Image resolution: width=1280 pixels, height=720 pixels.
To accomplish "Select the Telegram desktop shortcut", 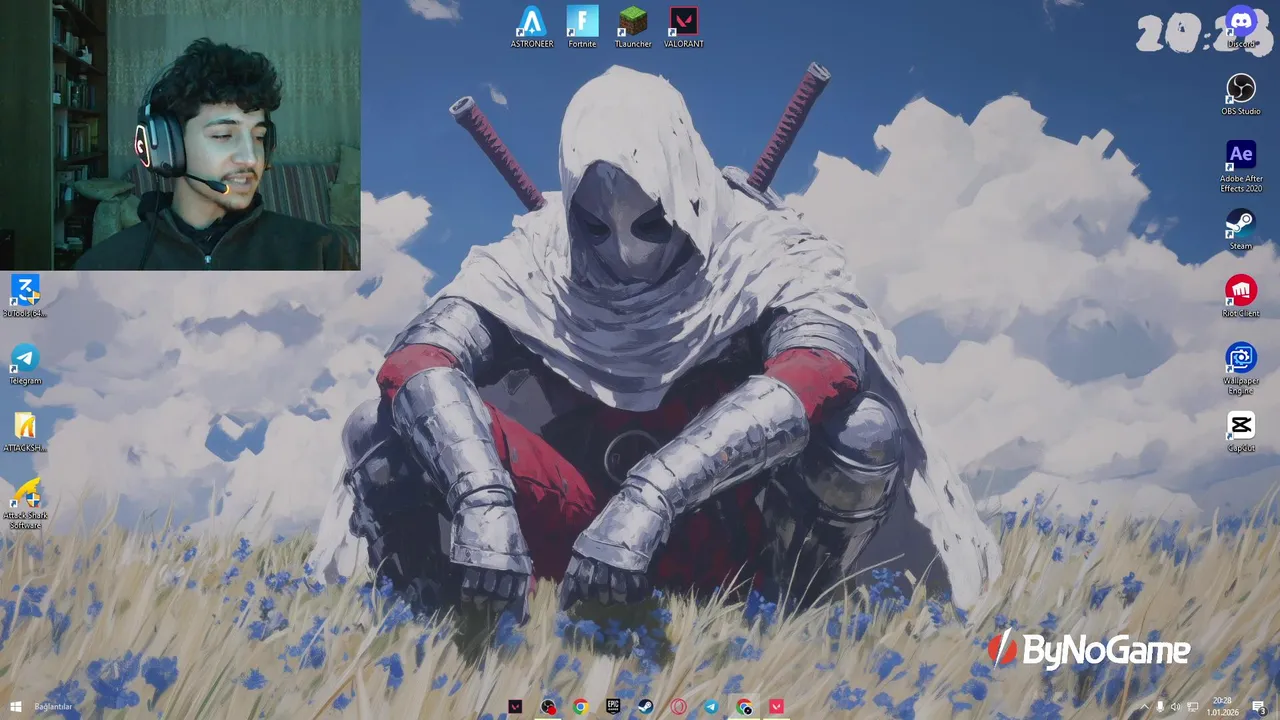I will [25, 364].
